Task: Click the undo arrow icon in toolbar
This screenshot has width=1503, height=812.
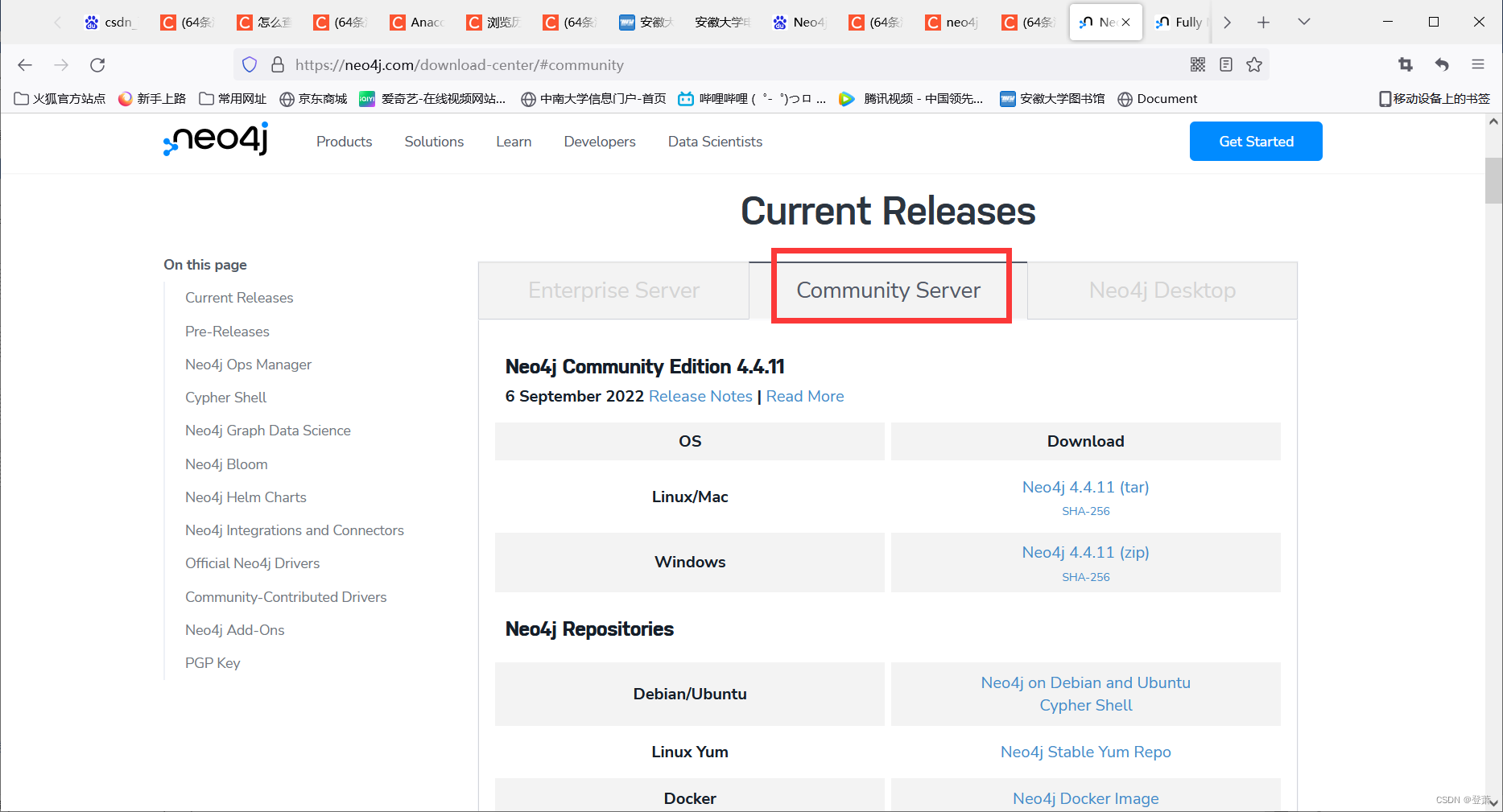Action: [x=1442, y=65]
